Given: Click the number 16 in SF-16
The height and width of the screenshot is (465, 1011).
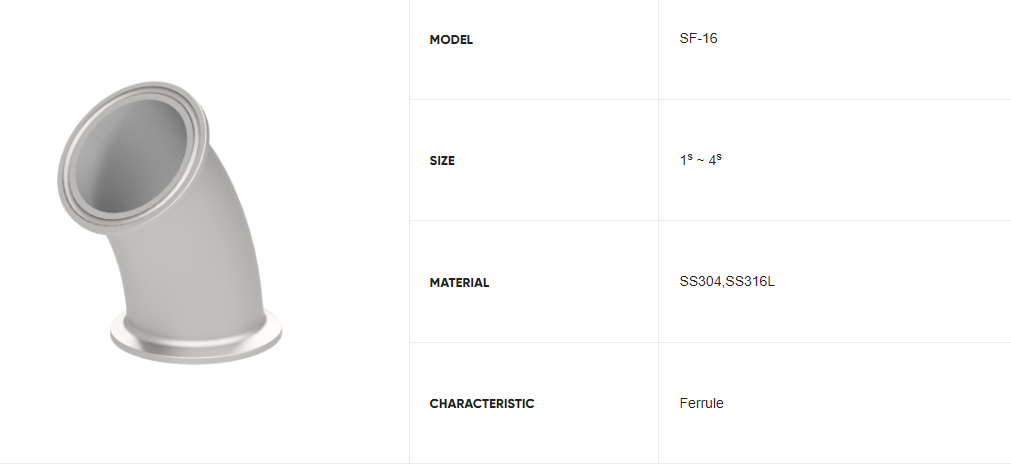Looking at the screenshot, I should pyautogui.click(x=710, y=39).
